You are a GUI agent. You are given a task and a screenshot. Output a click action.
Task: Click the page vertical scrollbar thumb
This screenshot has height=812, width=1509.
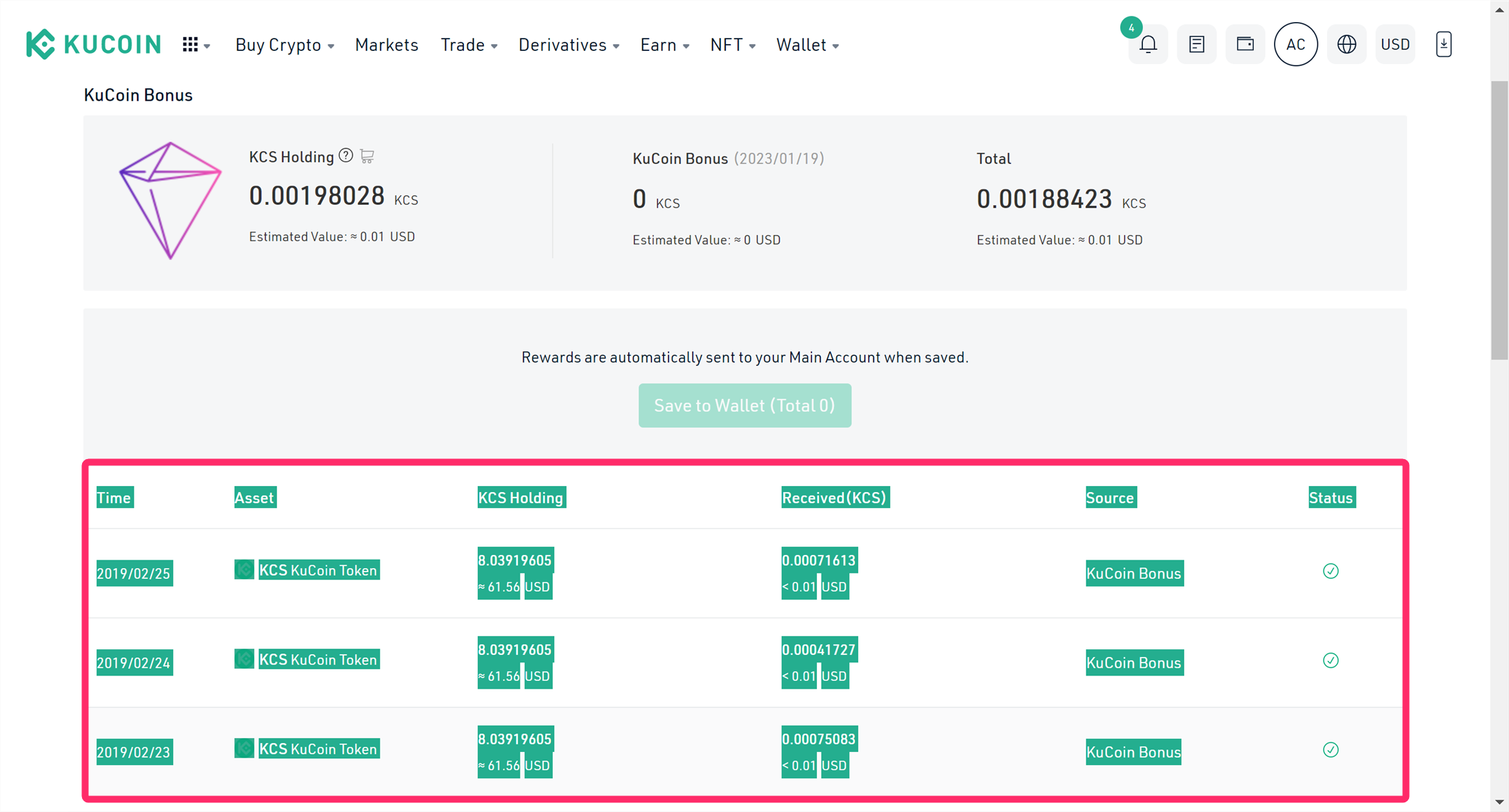[x=1499, y=221]
